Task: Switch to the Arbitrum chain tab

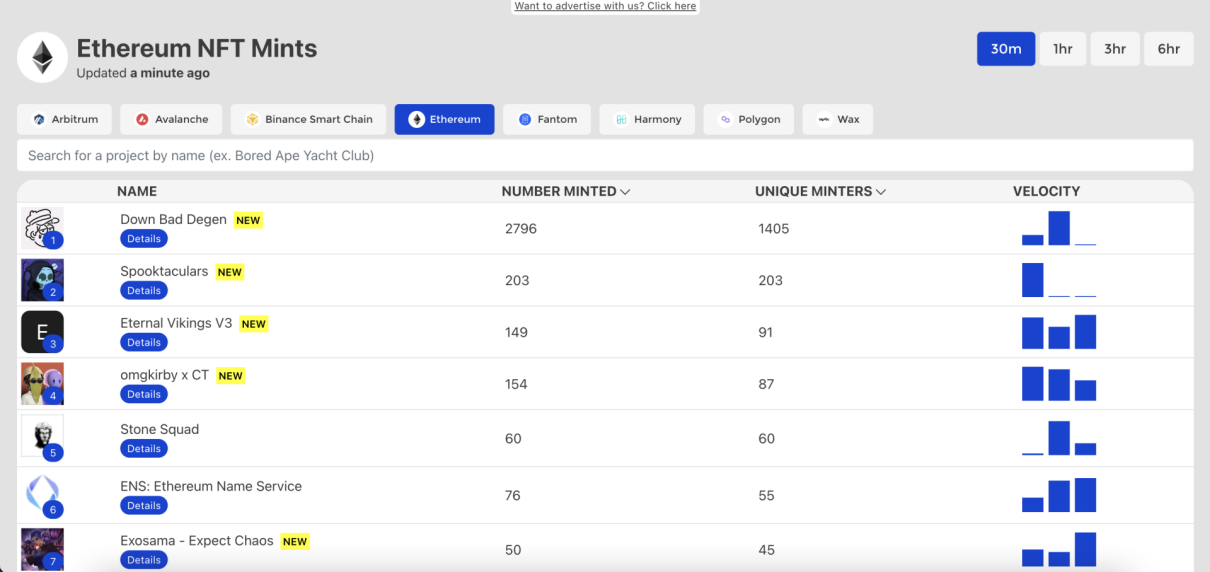Action: [x=65, y=119]
